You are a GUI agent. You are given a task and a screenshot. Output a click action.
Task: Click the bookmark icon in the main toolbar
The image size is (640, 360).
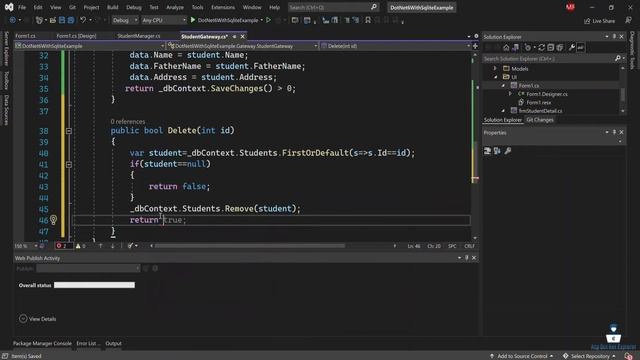(x=368, y=20)
